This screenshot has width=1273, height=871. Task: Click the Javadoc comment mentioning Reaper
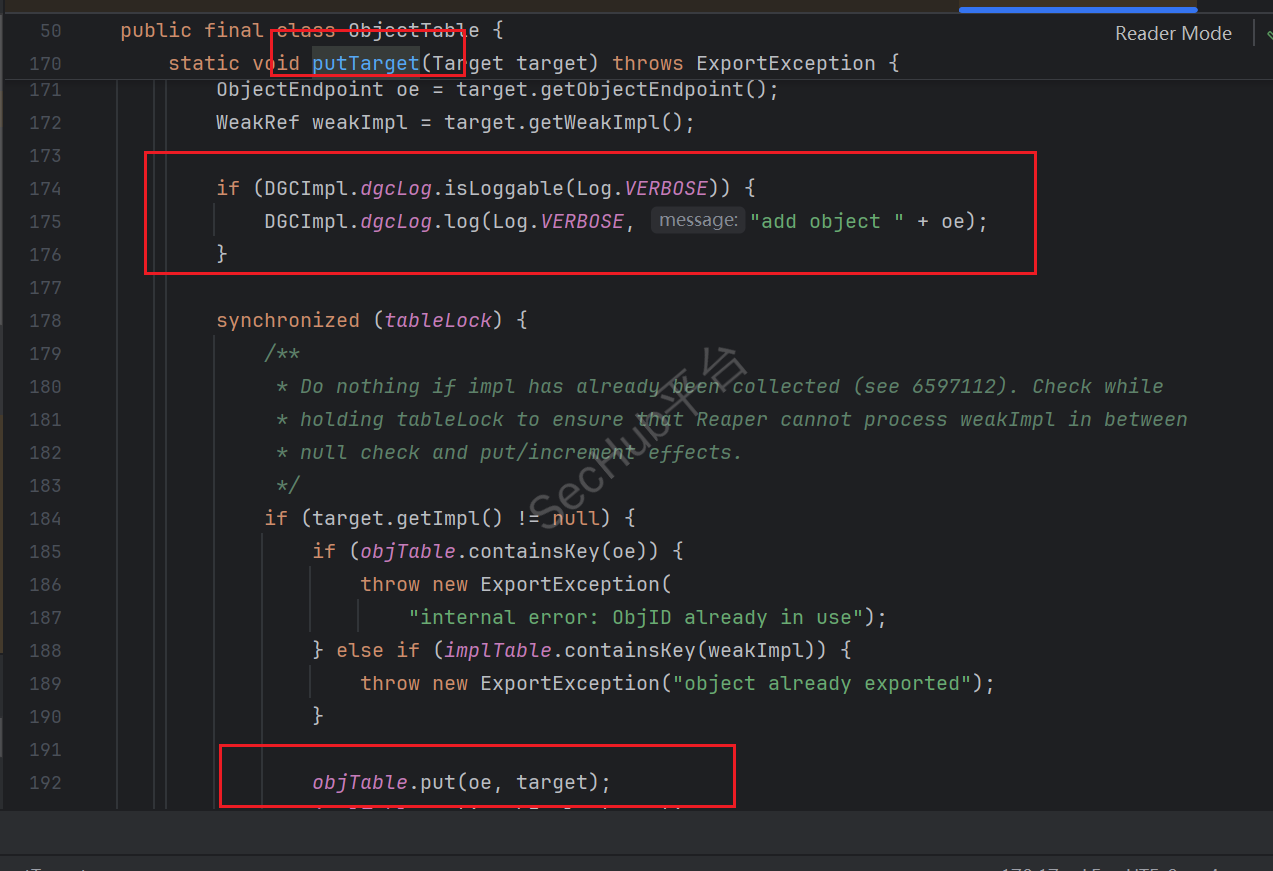pyautogui.click(x=742, y=419)
